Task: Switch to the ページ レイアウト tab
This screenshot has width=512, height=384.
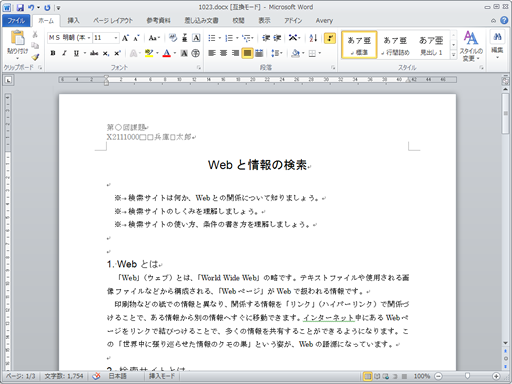Action: (113, 21)
